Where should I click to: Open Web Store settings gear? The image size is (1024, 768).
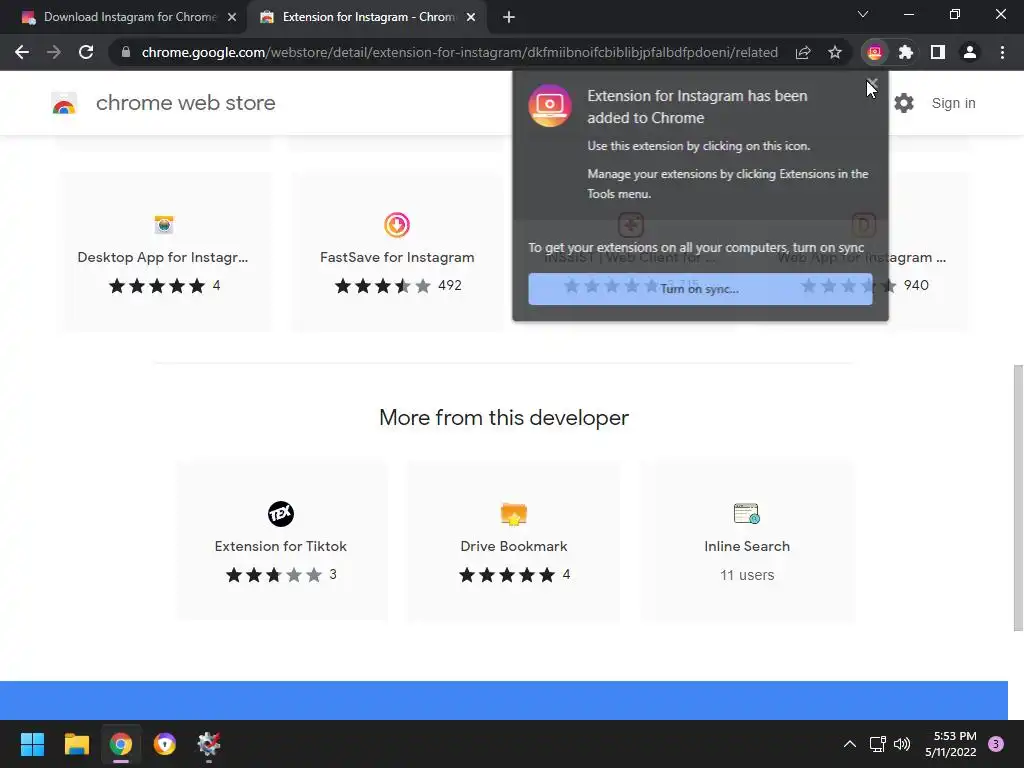click(904, 103)
